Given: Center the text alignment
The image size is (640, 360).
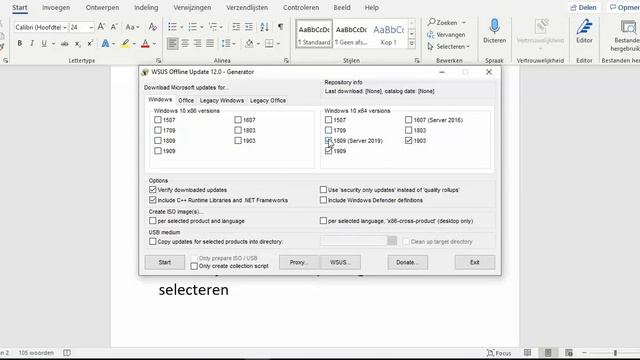Looking at the screenshot, I should click(x=185, y=43).
